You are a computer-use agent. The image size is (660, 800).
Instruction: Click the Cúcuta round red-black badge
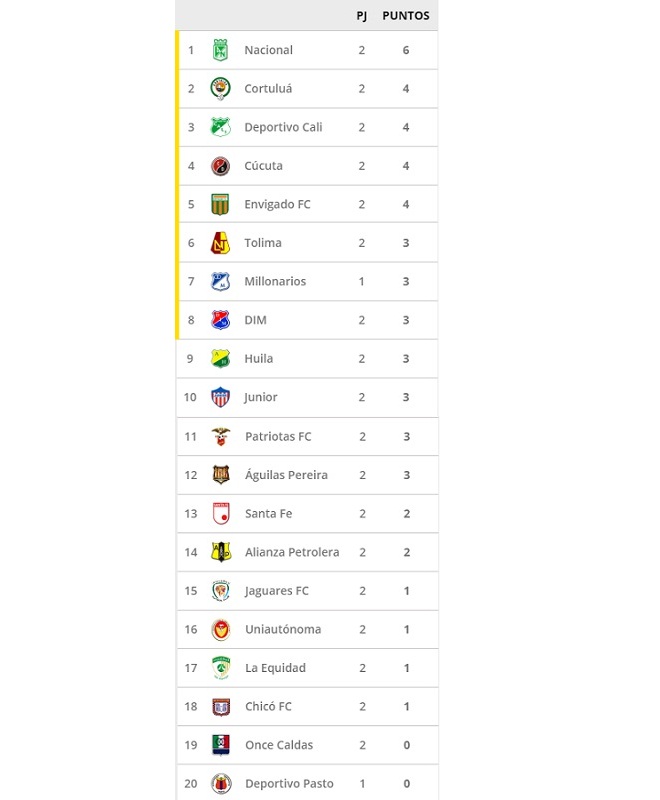[220, 166]
